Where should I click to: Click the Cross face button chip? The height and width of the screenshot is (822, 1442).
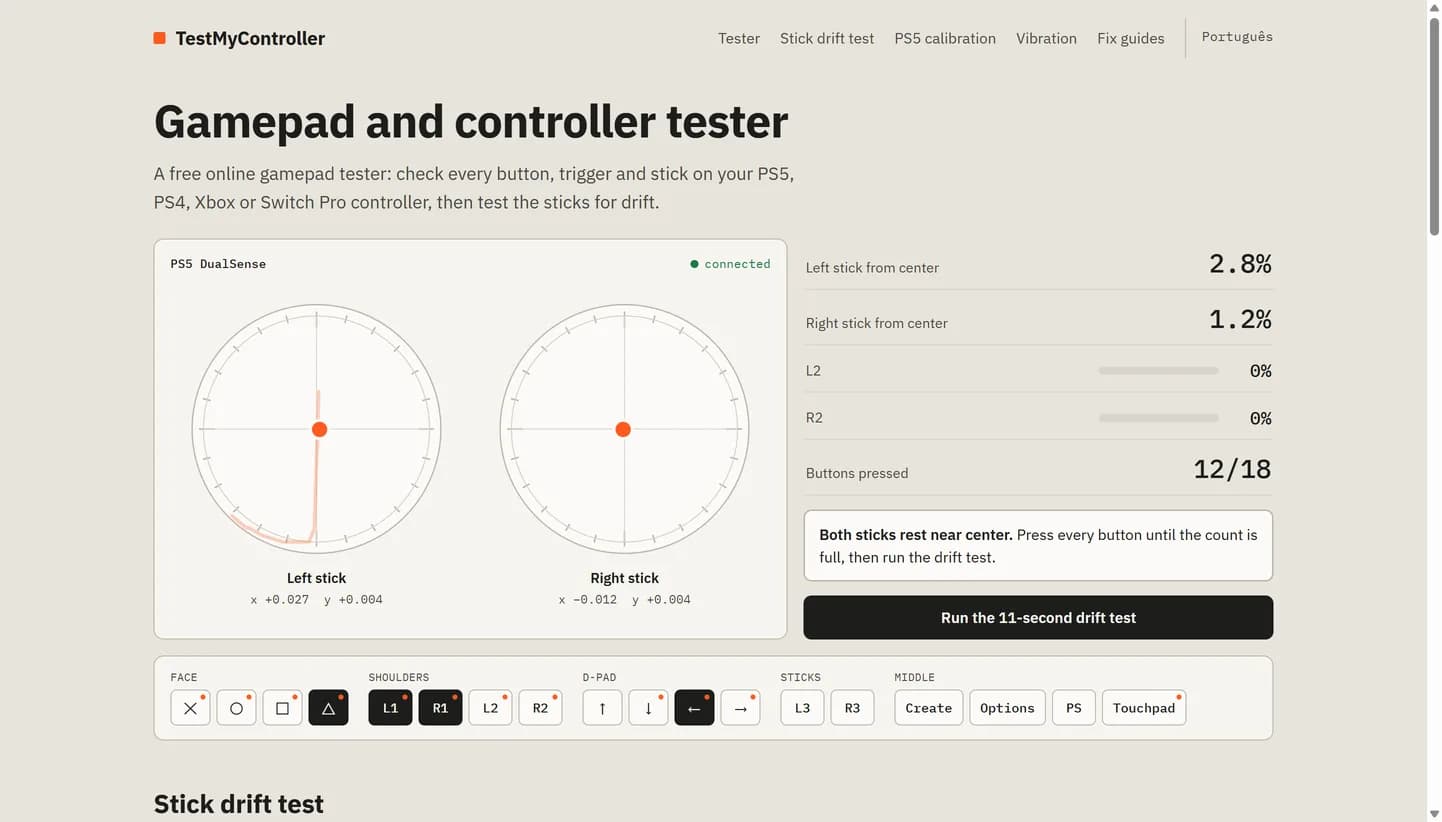pyautogui.click(x=190, y=708)
